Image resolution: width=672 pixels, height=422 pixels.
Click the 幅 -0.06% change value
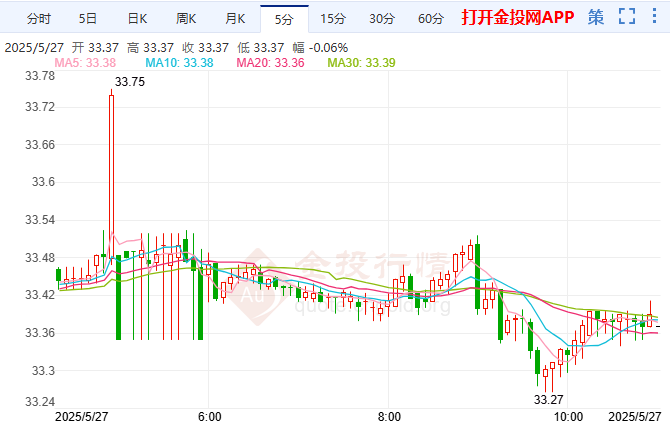point(320,48)
